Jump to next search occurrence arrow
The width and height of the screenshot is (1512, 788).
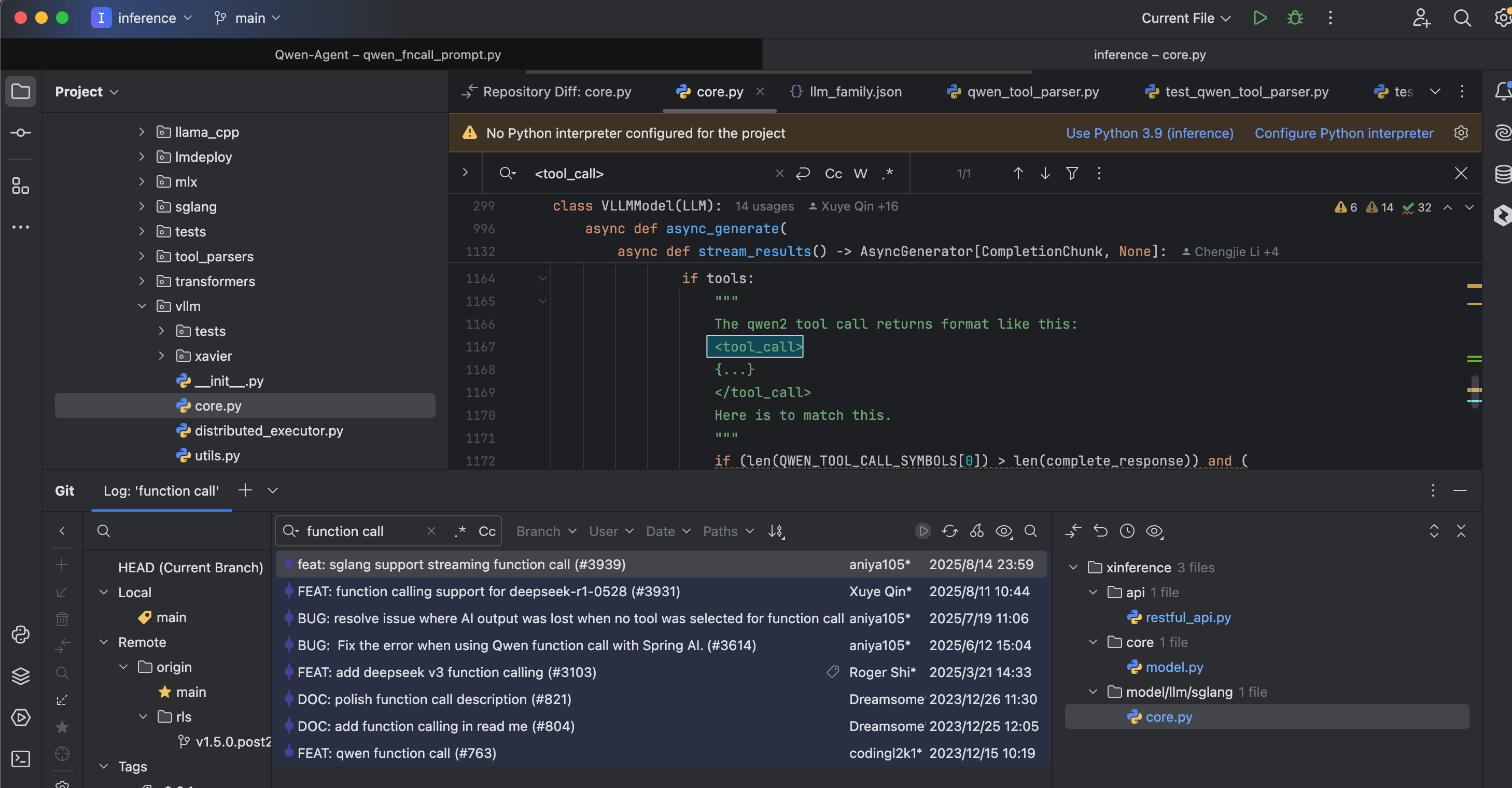(1045, 173)
